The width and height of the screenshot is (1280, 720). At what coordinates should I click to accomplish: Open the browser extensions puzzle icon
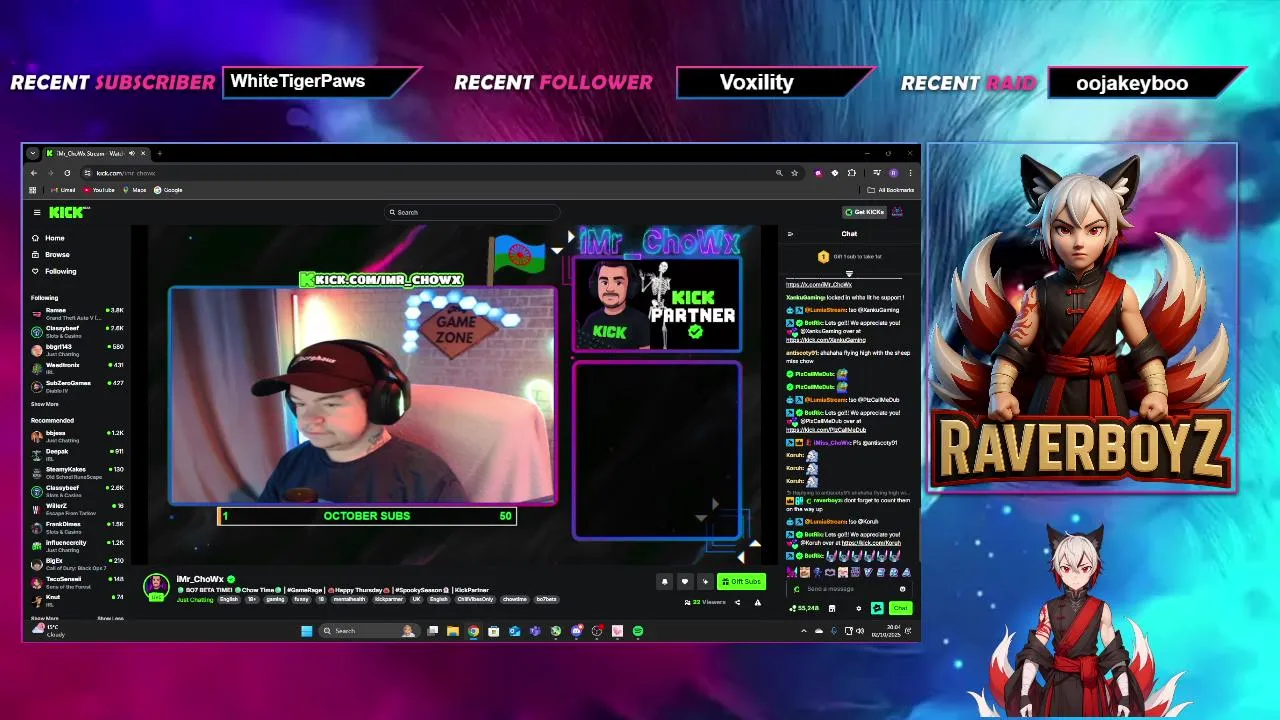[x=852, y=173]
